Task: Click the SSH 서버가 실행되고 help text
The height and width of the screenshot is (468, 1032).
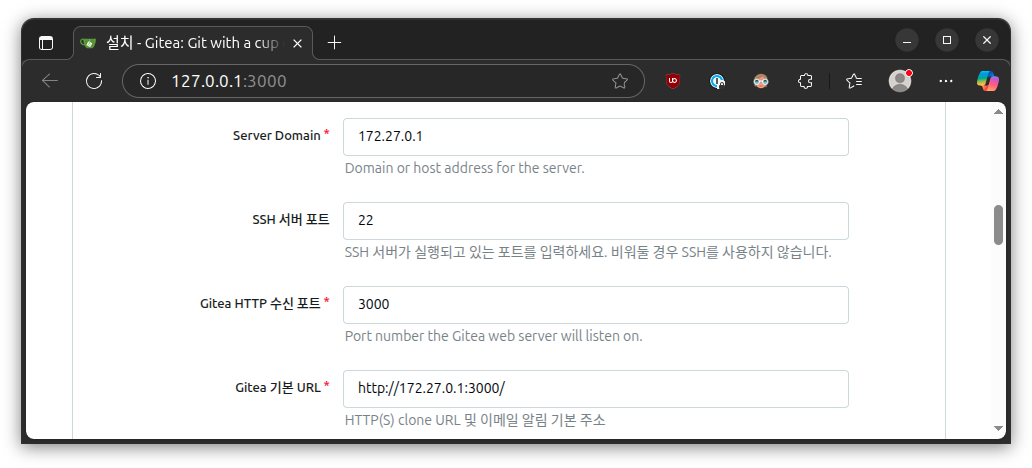Action: click(588, 252)
